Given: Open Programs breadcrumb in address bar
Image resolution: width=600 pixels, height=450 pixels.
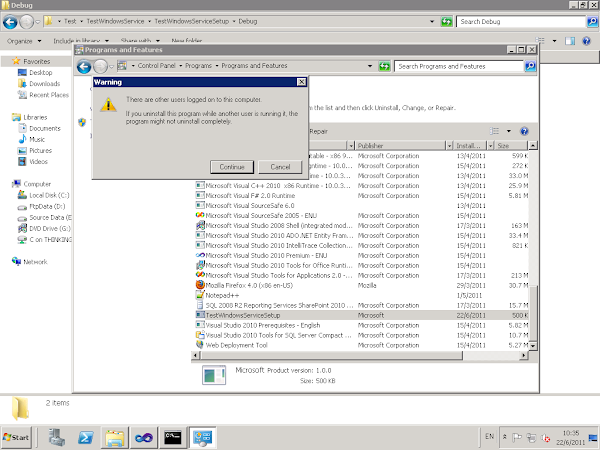Looking at the screenshot, I should click(x=198, y=66).
